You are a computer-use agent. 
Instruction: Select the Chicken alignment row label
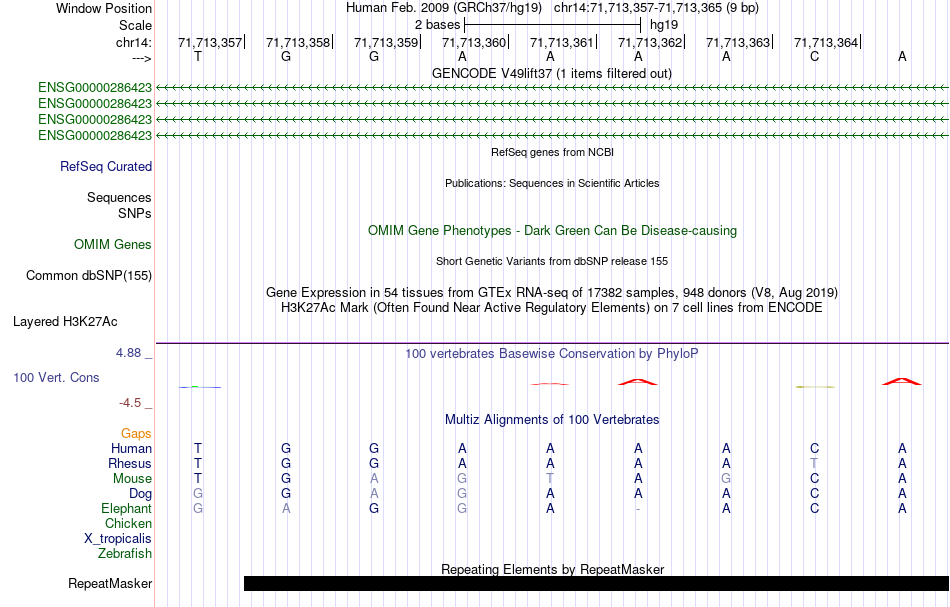click(x=128, y=523)
